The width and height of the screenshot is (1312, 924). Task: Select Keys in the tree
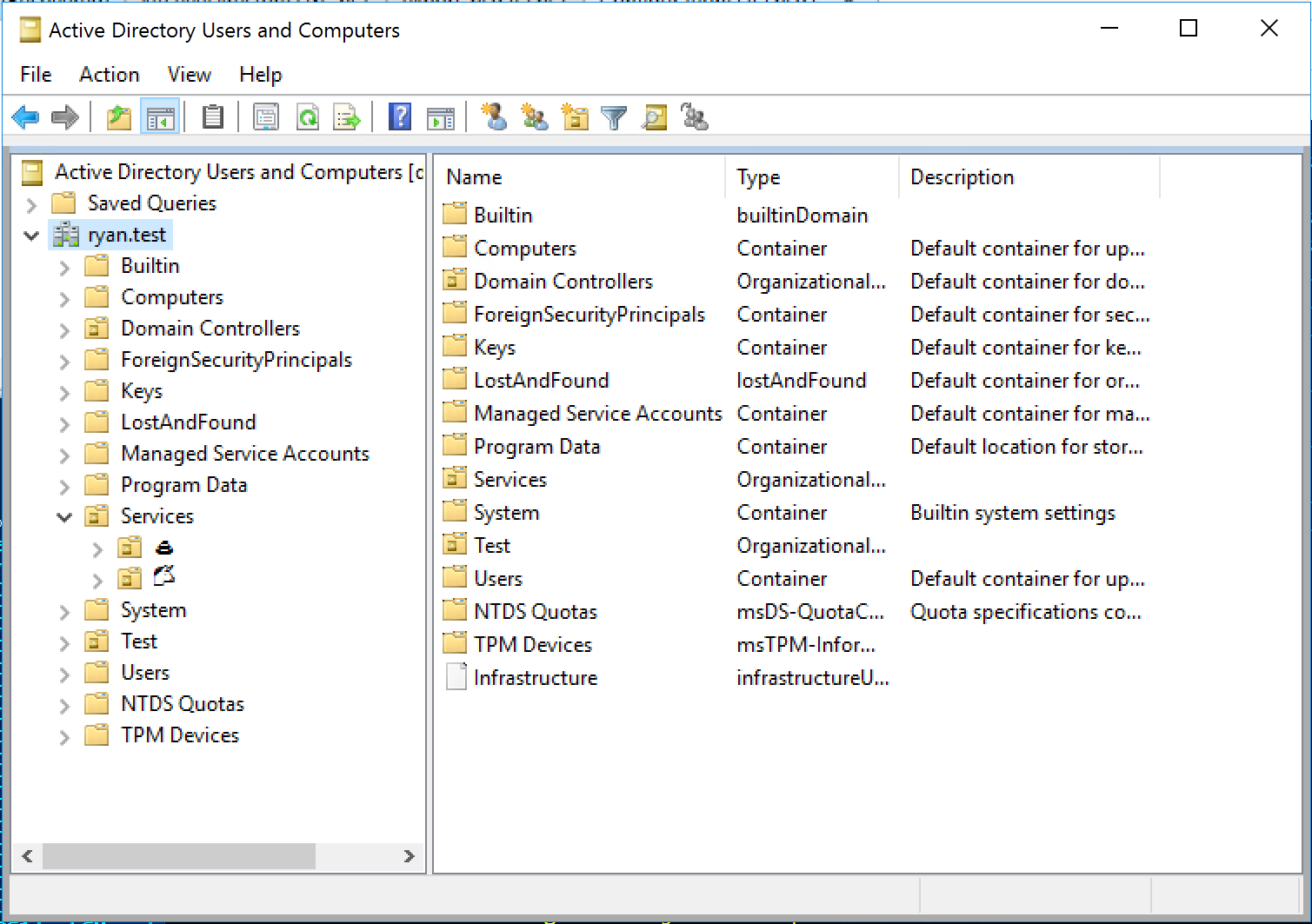coord(142,391)
